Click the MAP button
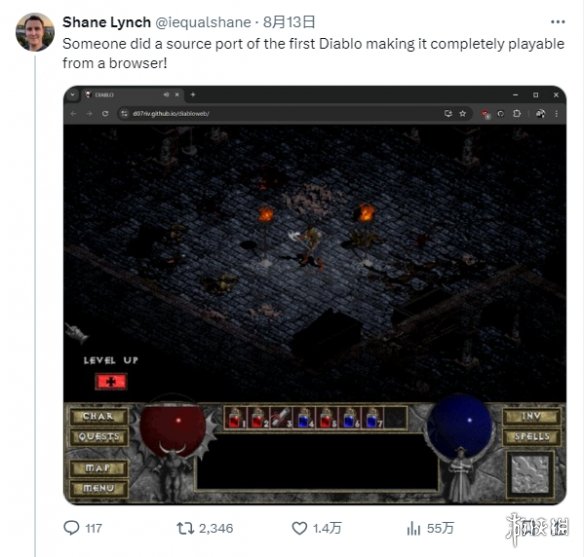 tap(98, 468)
